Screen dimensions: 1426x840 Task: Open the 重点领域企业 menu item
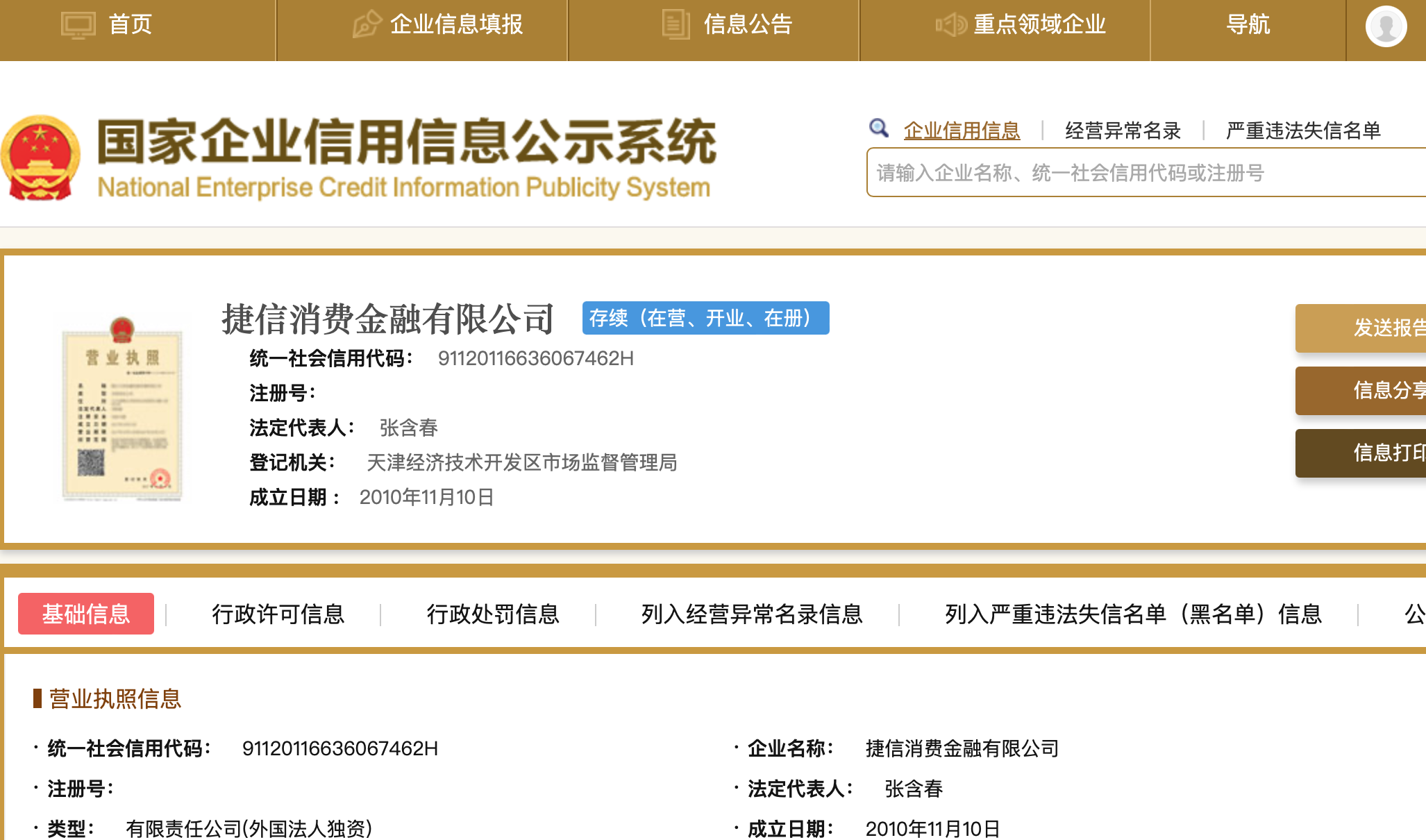pos(1039,24)
